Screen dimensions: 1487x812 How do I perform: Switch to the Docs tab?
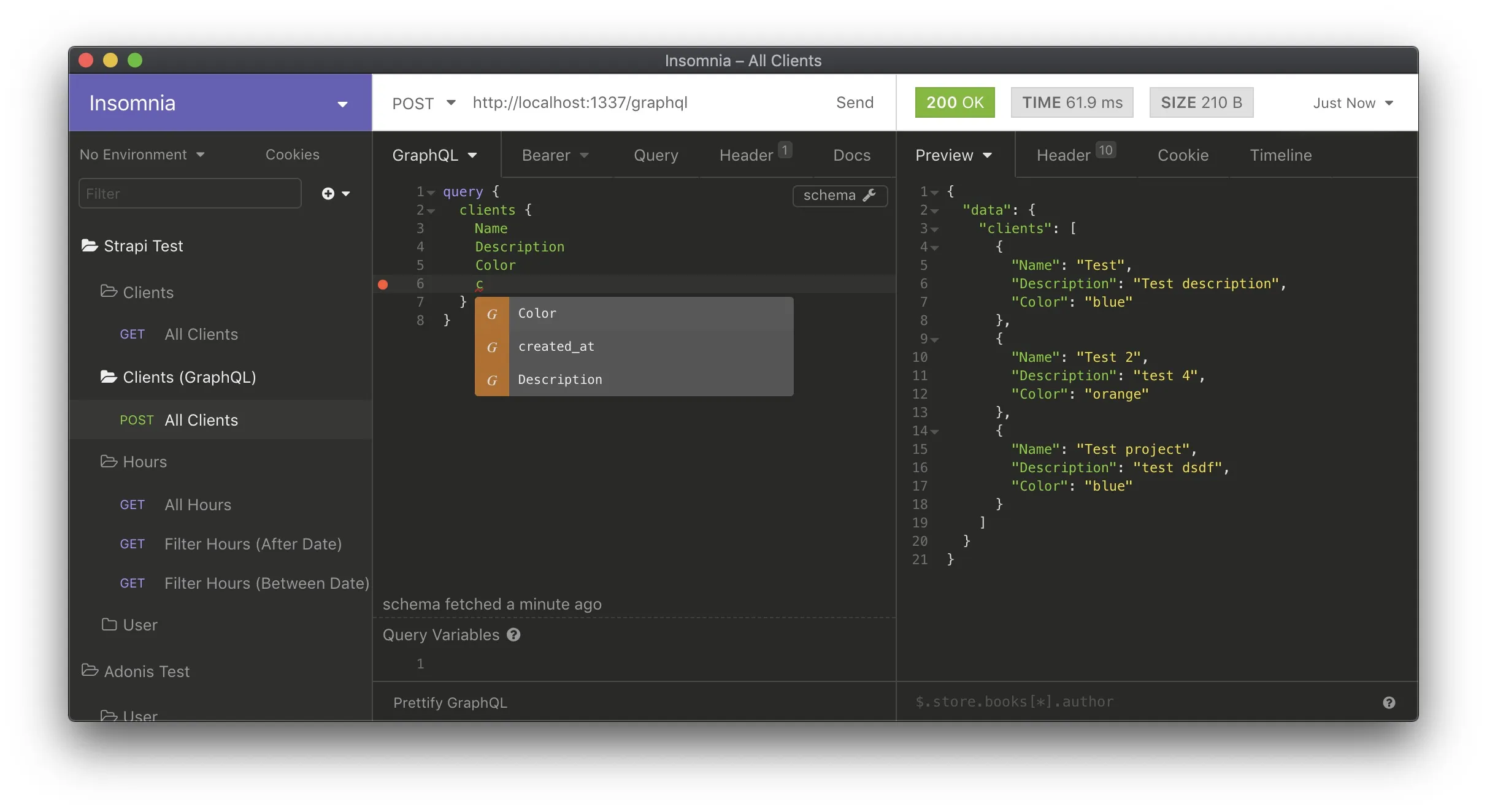tap(851, 155)
